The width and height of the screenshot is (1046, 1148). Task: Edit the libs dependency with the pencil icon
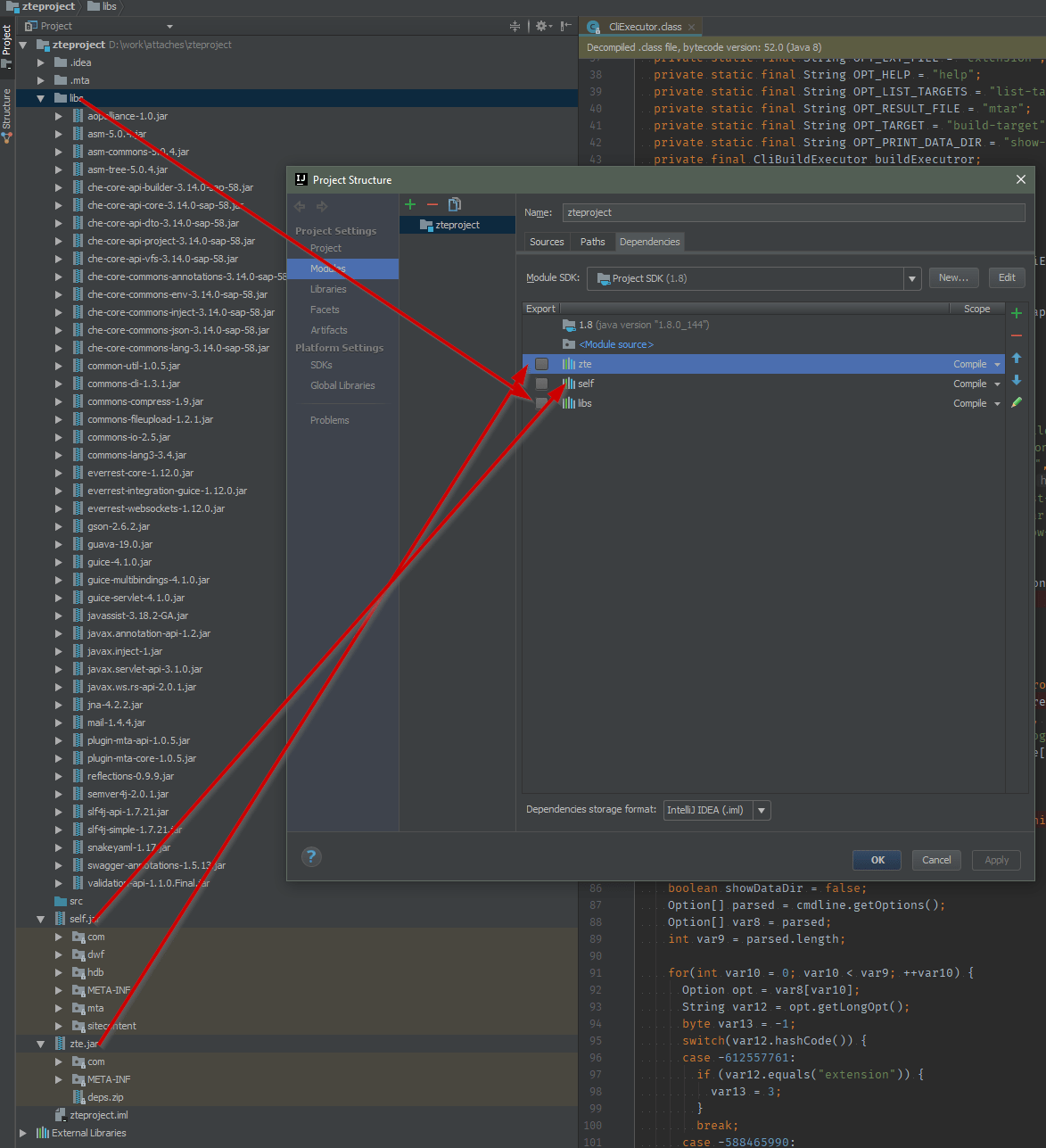(x=1017, y=402)
